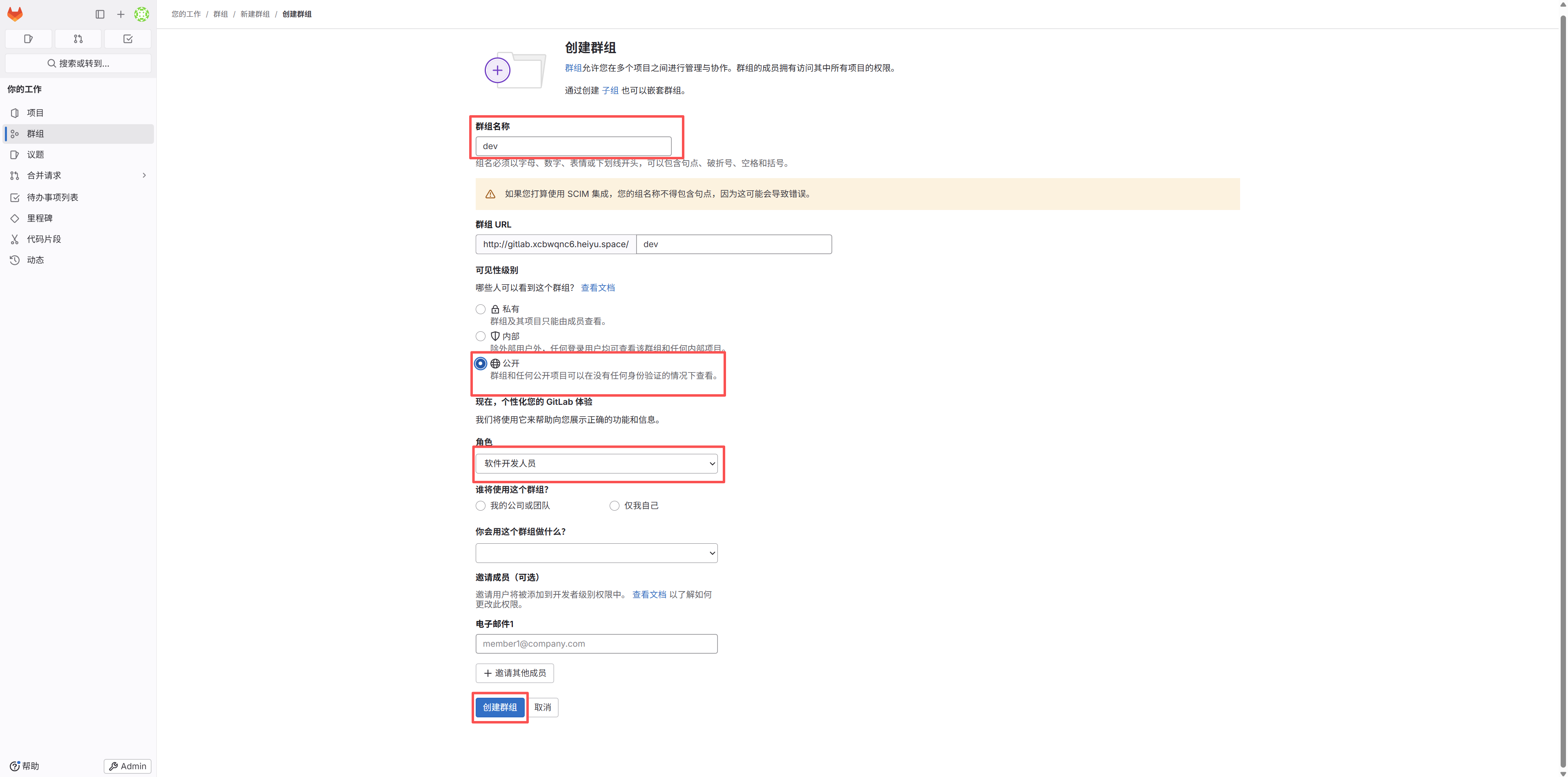Expand the 合并请求 chevron arrow
The height and width of the screenshot is (777, 1568).
[x=144, y=175]
